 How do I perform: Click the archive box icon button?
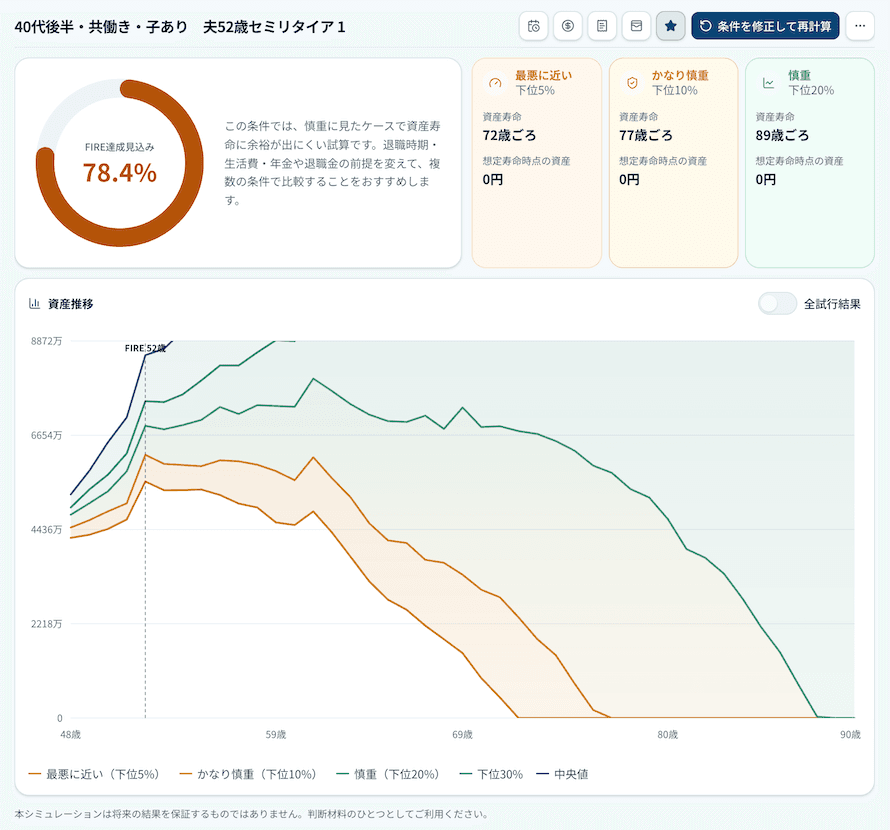[x=636, y=26]
